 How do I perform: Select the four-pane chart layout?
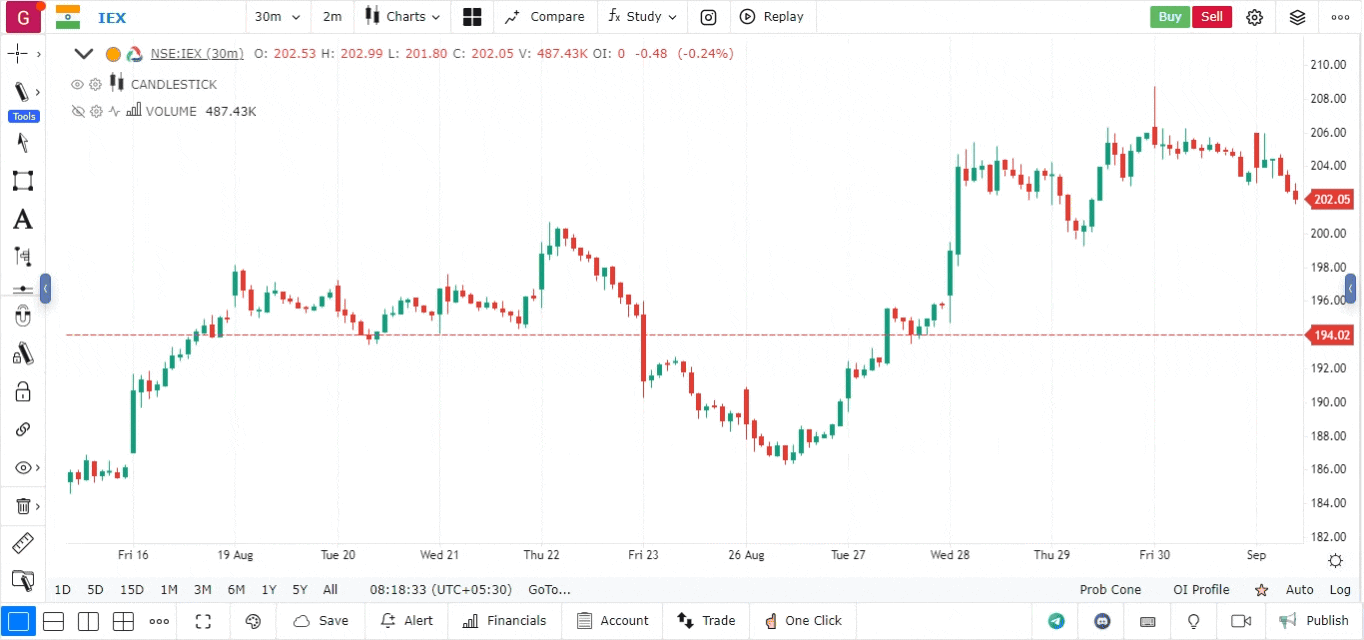[x=123, y=621]
